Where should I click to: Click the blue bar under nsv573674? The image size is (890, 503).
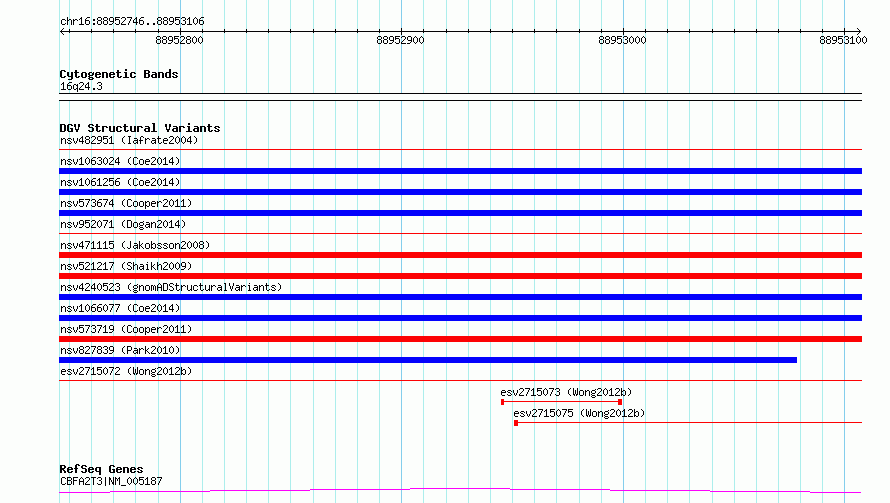[x=460, y=213]
